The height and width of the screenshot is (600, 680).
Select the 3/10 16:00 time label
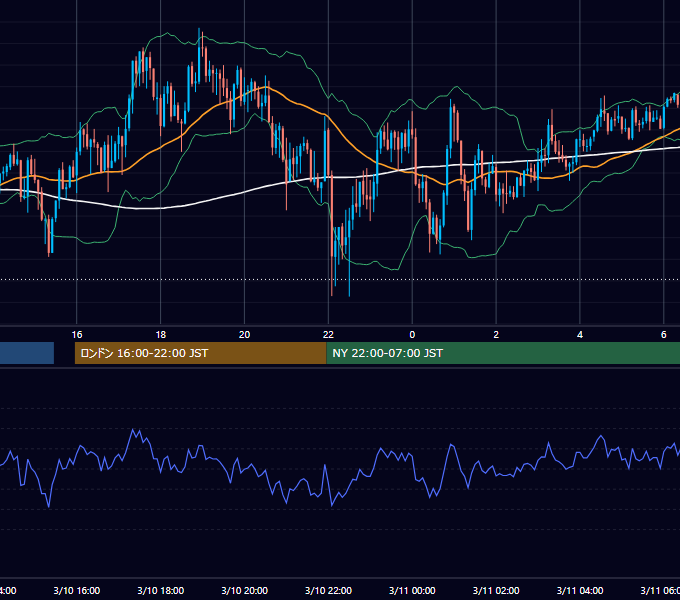(x=77, y=590)
